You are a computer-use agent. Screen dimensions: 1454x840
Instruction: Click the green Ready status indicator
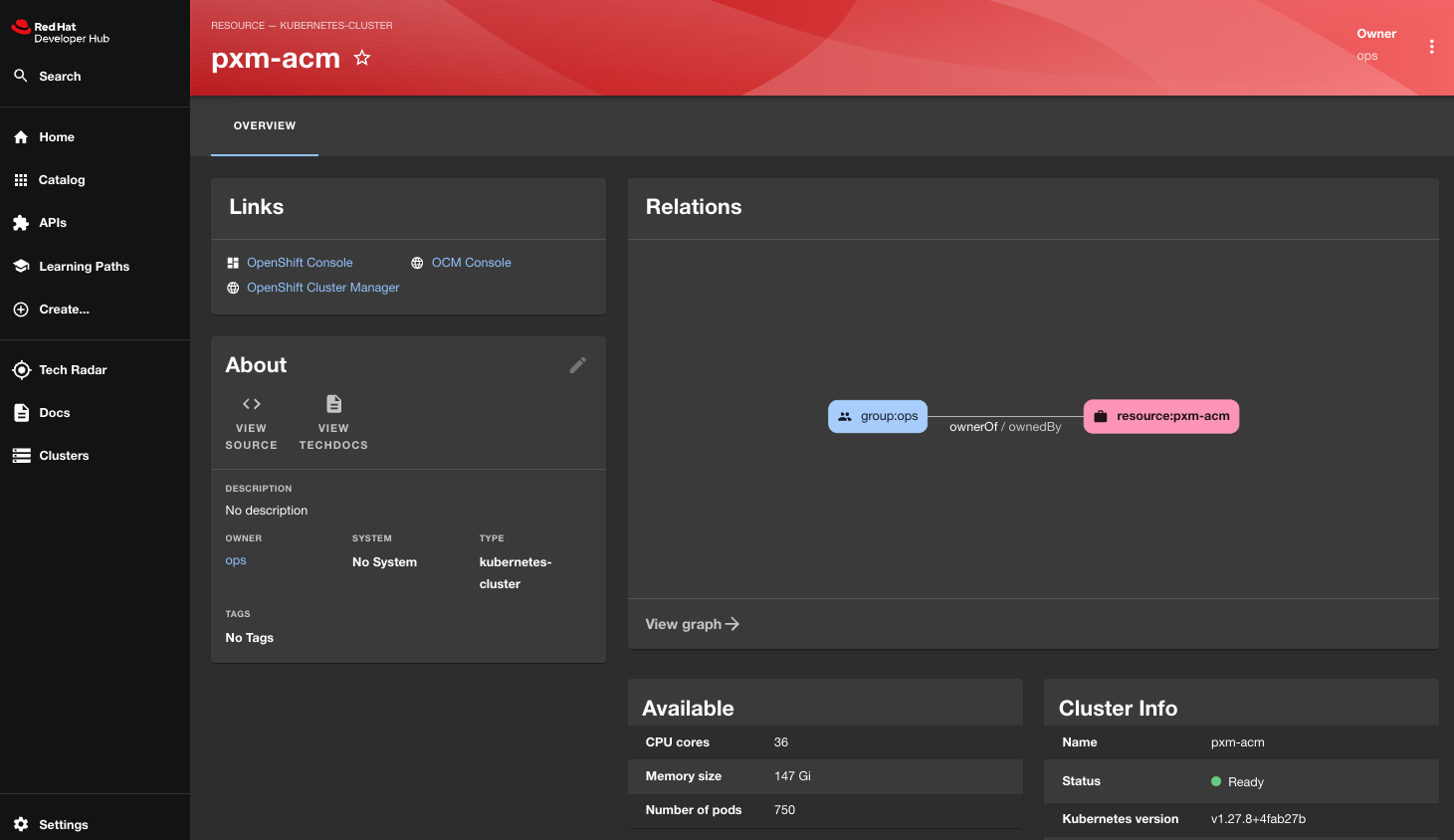tap(1216, 781)
